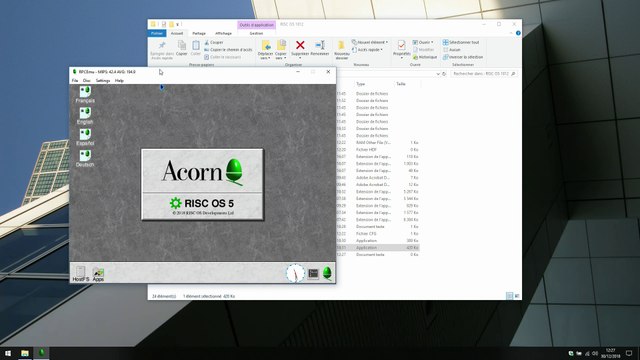This screenshot has height=360, width=640.
Task: Click the Copier icon in ribbon
Action: pos(182,48)
